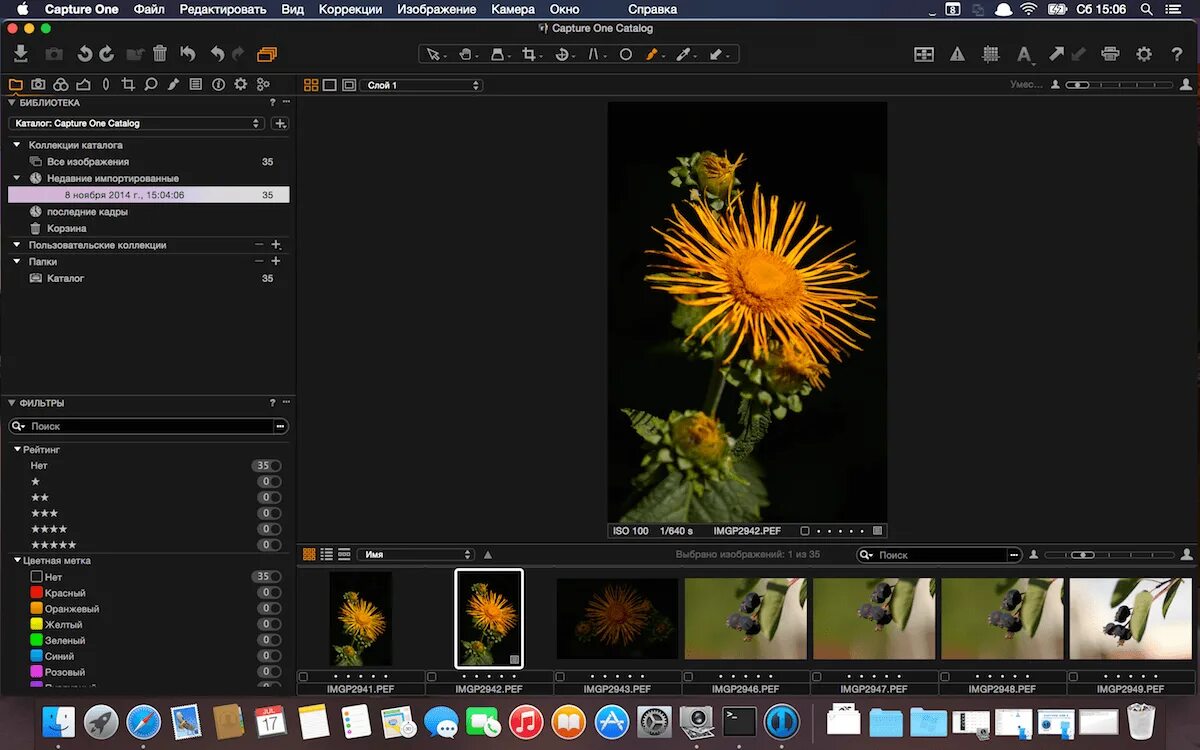Open the Камера menu
The image size is (1200, 750).
coord(513,9)
